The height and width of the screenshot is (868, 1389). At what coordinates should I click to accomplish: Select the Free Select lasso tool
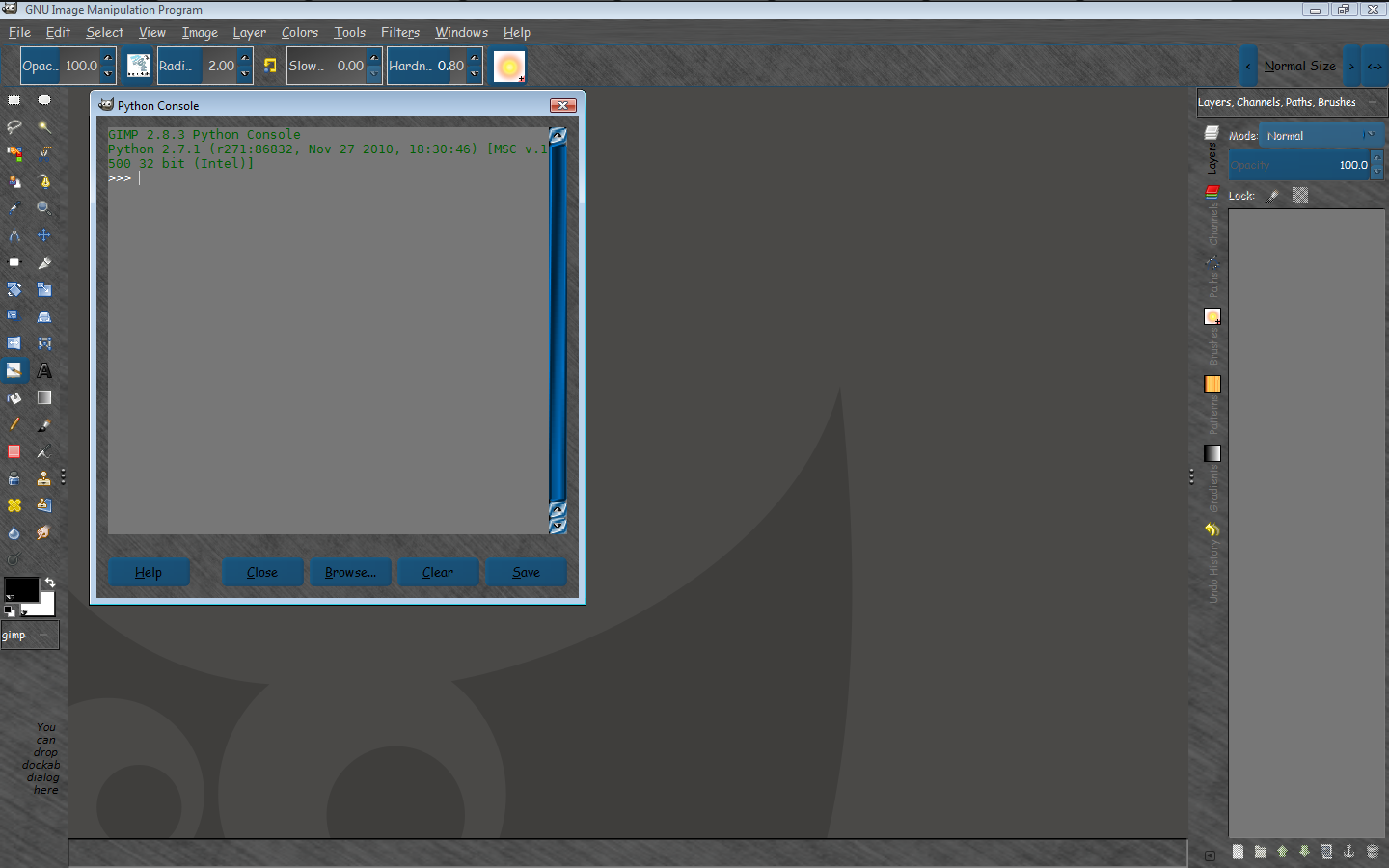pyautogui.click(x=14, y=126)
